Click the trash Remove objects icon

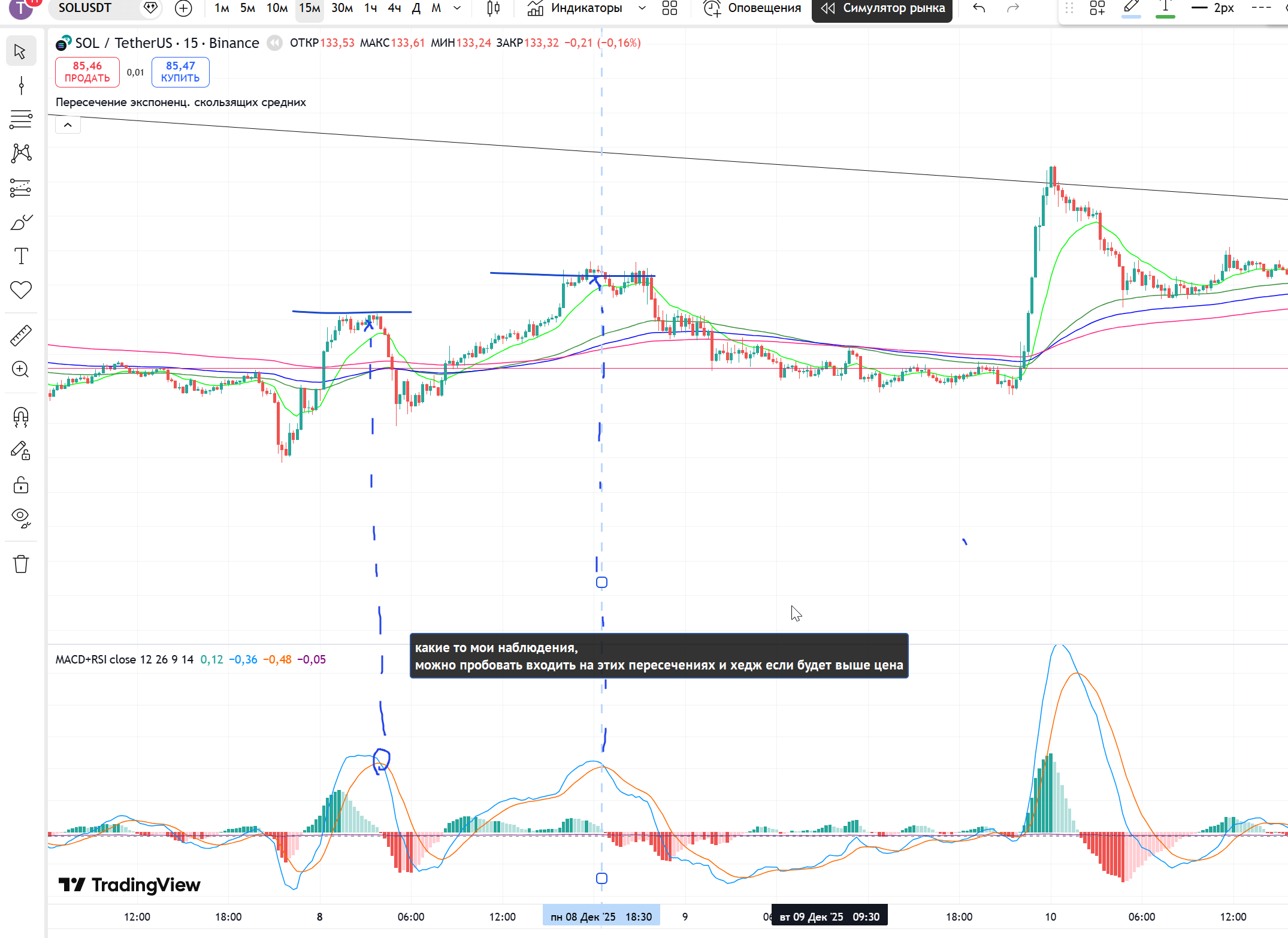coord(21,564)
